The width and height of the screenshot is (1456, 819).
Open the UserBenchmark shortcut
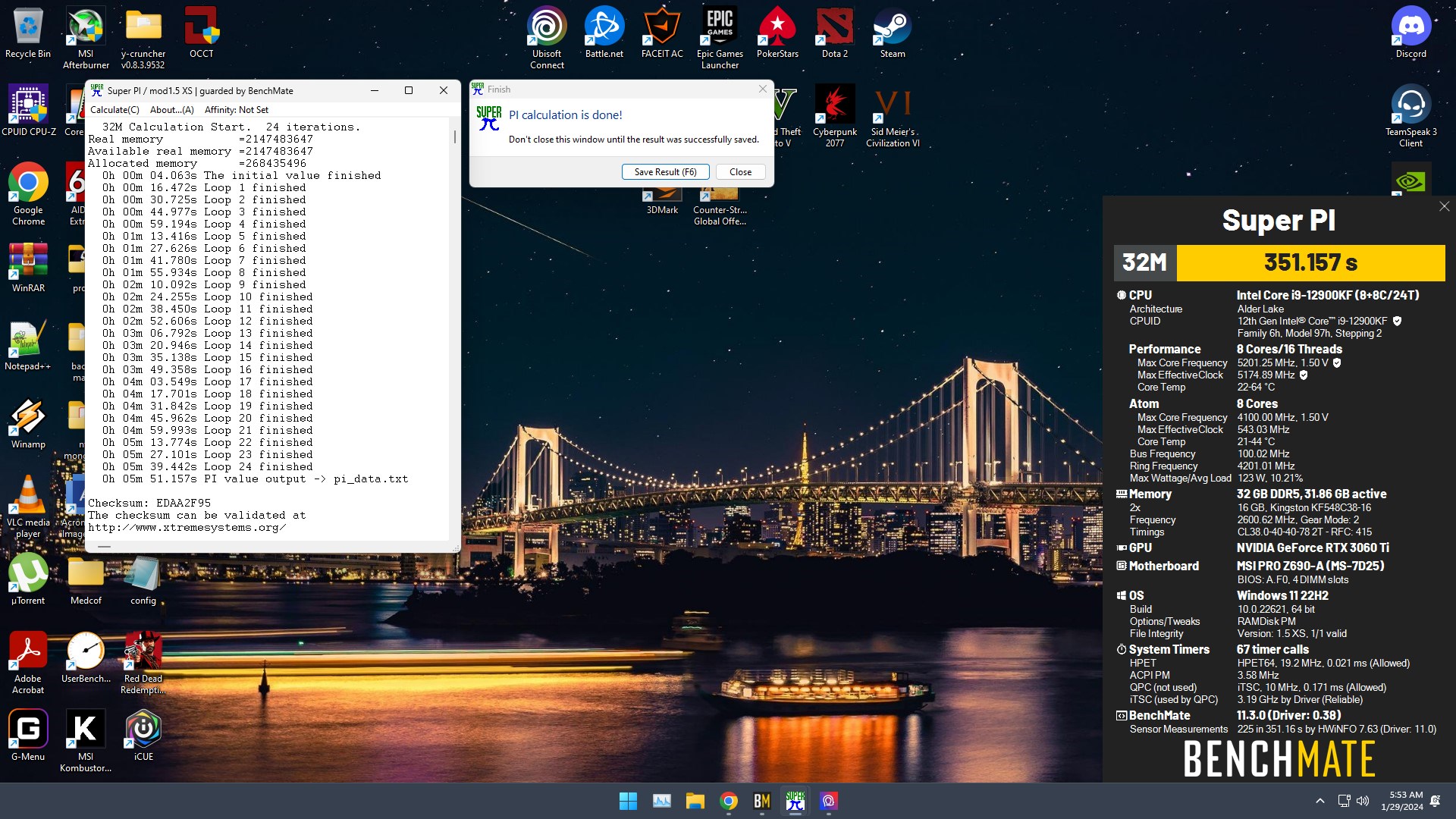[x=86, y=657]
